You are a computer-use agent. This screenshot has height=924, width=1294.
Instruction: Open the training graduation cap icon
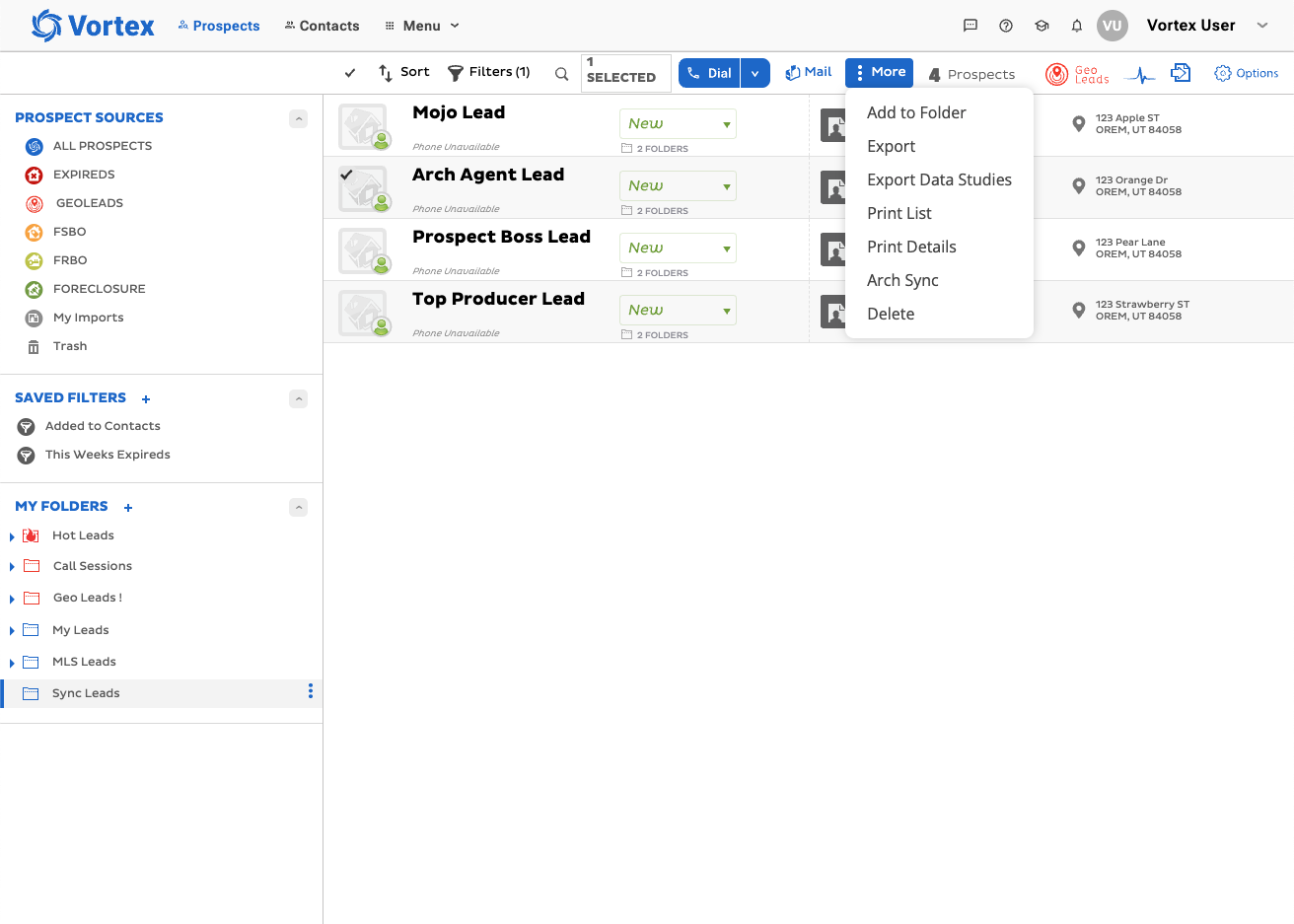1042,26
